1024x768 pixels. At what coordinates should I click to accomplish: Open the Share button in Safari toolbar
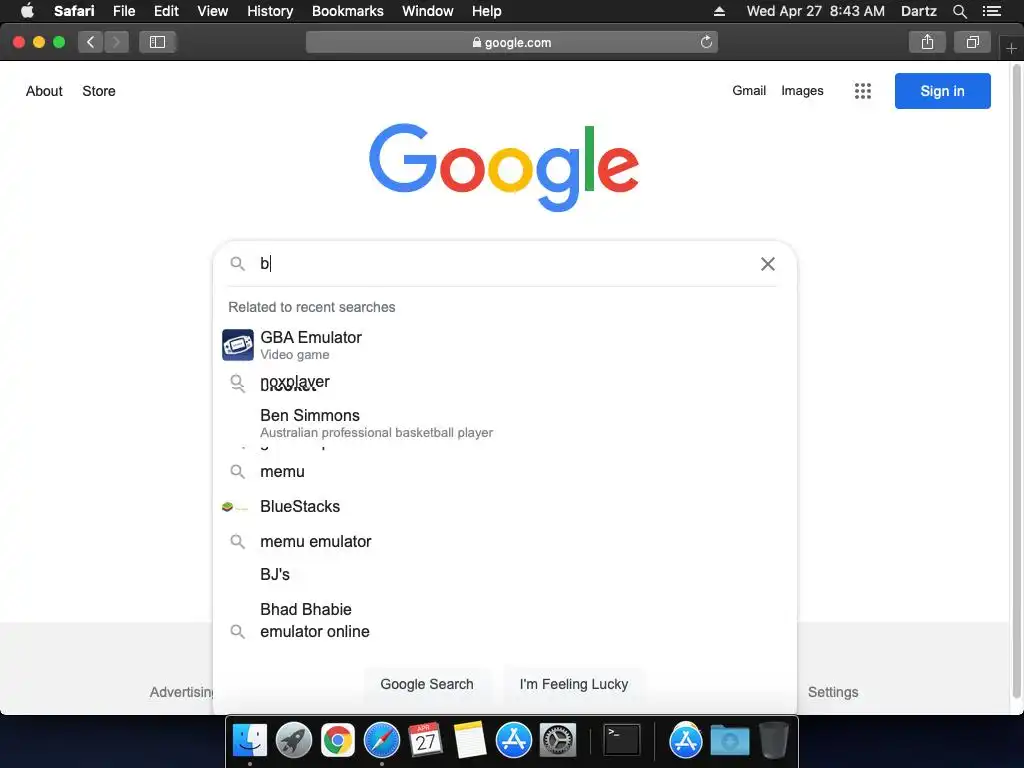(x=927, y=42)
